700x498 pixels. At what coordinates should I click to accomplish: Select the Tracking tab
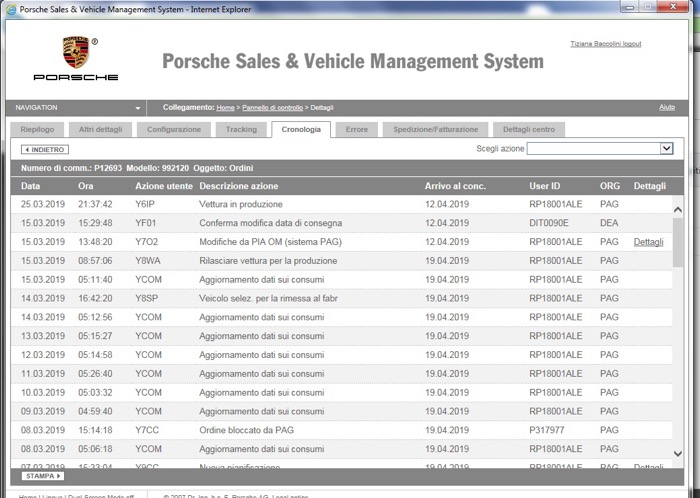[241, 129]
